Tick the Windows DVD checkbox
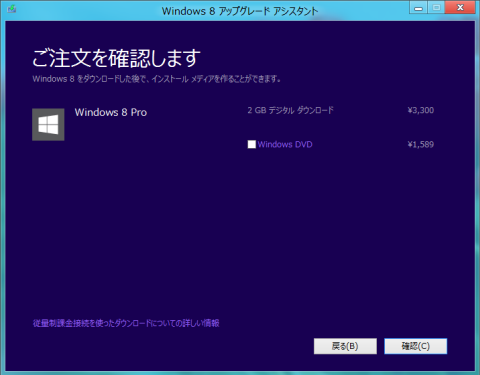The height and width of the screenshot is (375, 480). [x=252, y=144]
